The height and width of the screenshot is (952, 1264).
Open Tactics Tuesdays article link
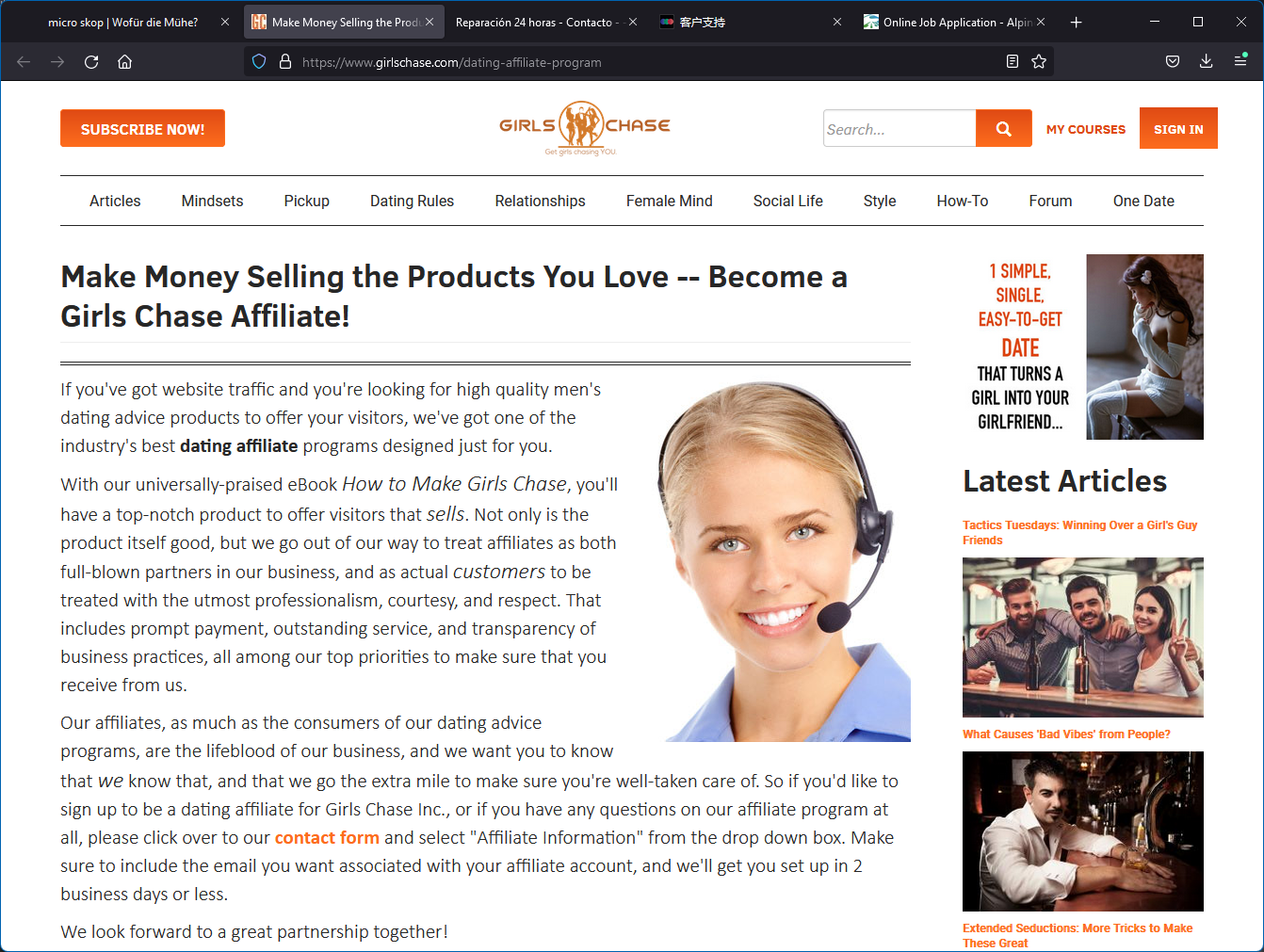point(1079,533)
